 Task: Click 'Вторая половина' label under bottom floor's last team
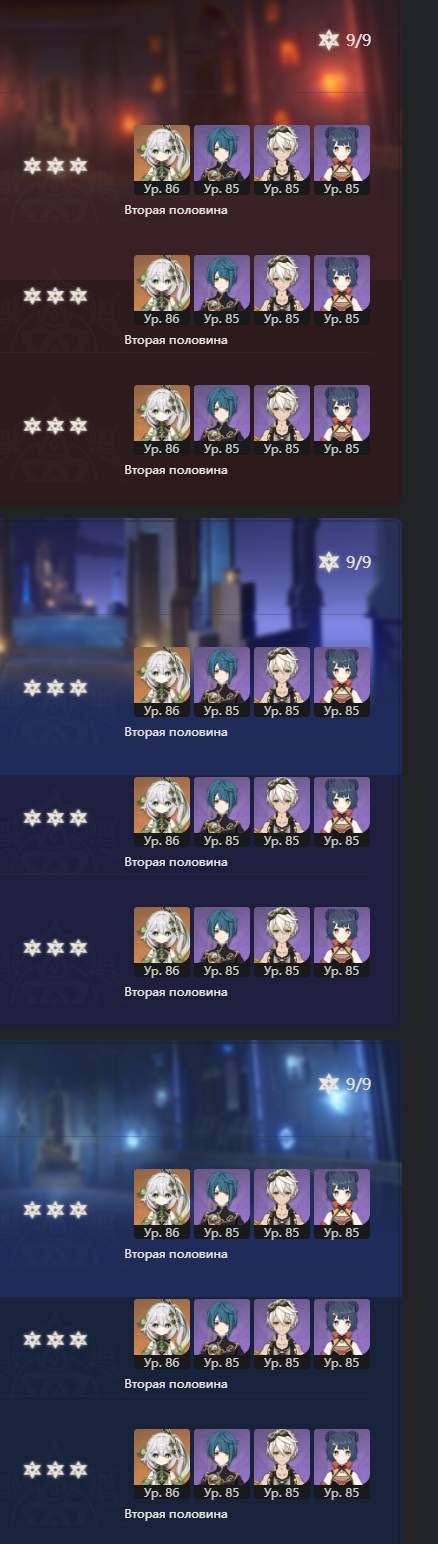pyautogui.click(x=176, y=1514)
